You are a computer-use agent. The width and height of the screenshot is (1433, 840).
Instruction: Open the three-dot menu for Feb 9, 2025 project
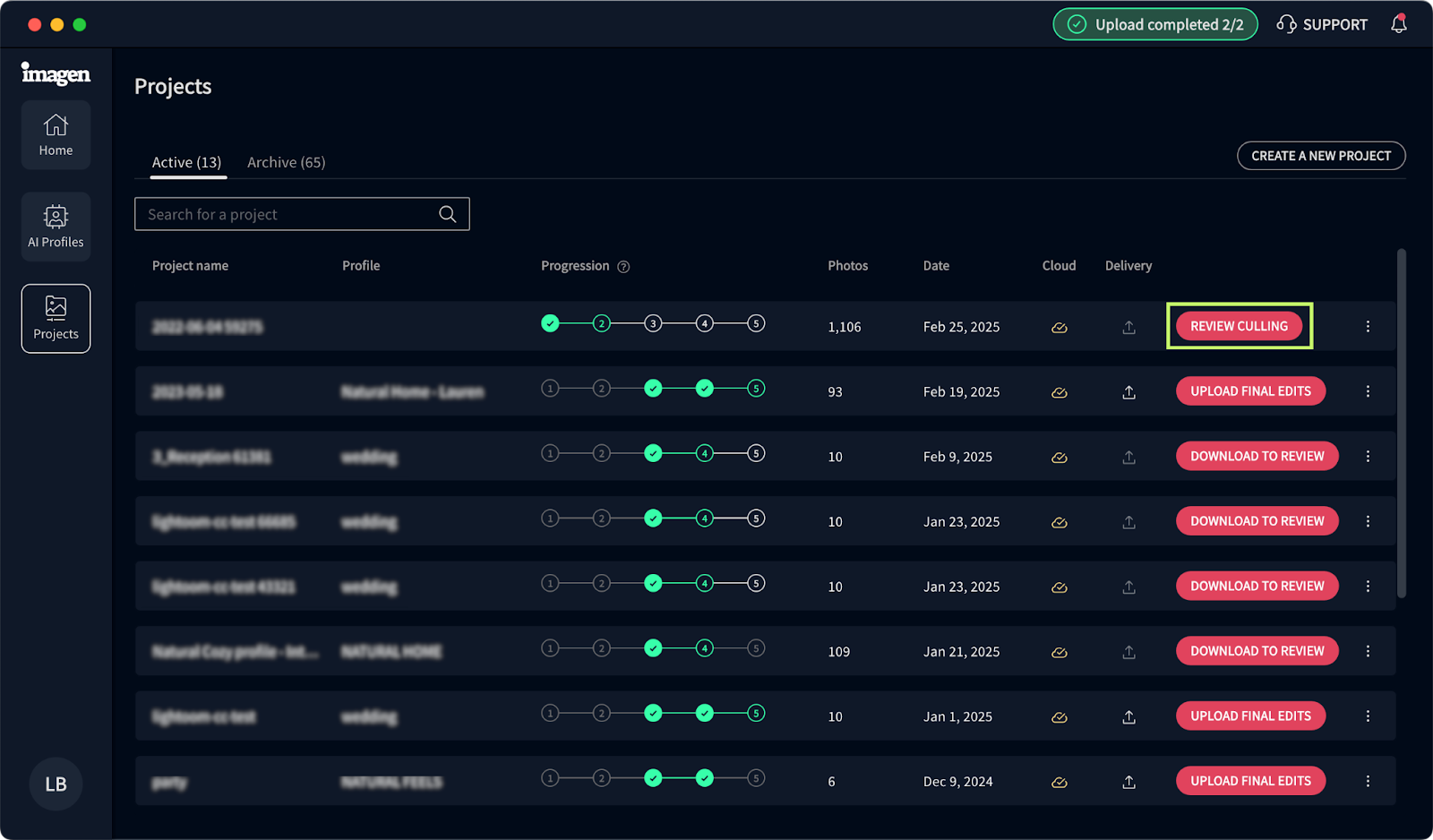(x=1368, y=457)
